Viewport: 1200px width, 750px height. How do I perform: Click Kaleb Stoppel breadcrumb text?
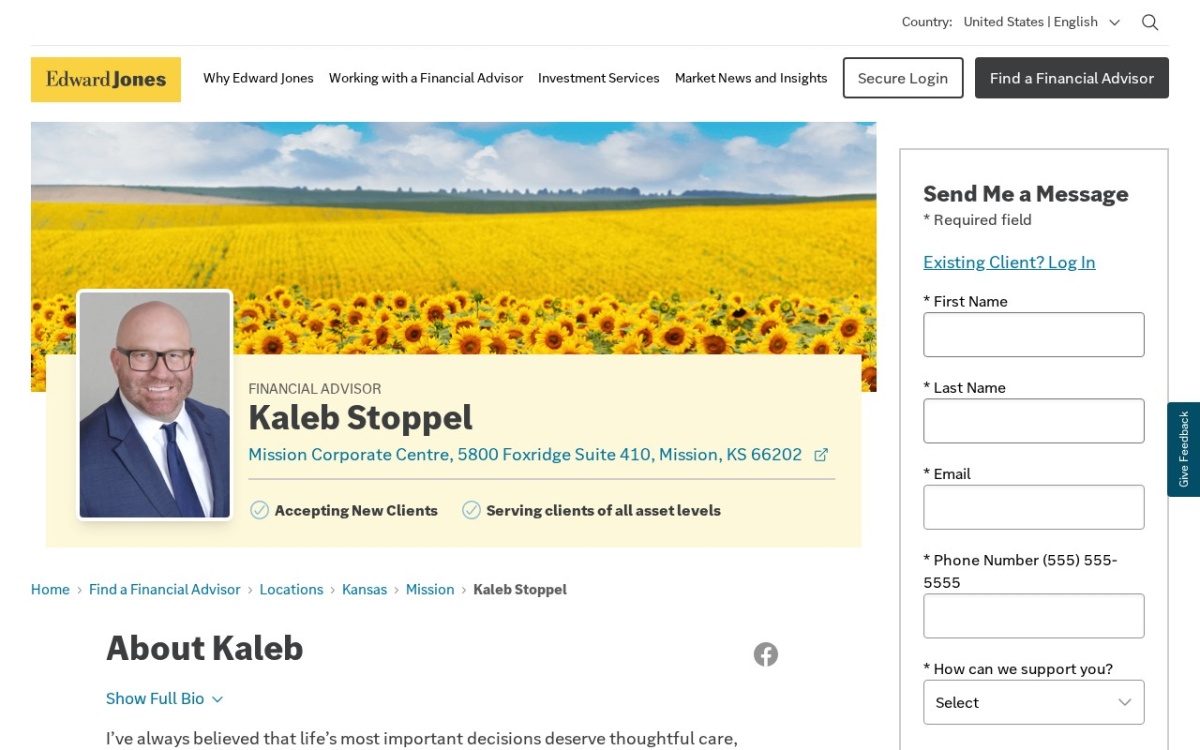pyautogui.click(x=520, y=589)
